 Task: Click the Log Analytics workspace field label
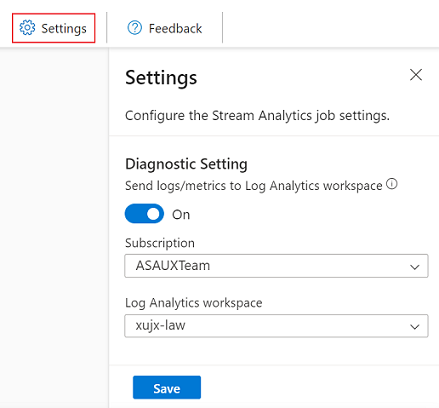(194, 303)
